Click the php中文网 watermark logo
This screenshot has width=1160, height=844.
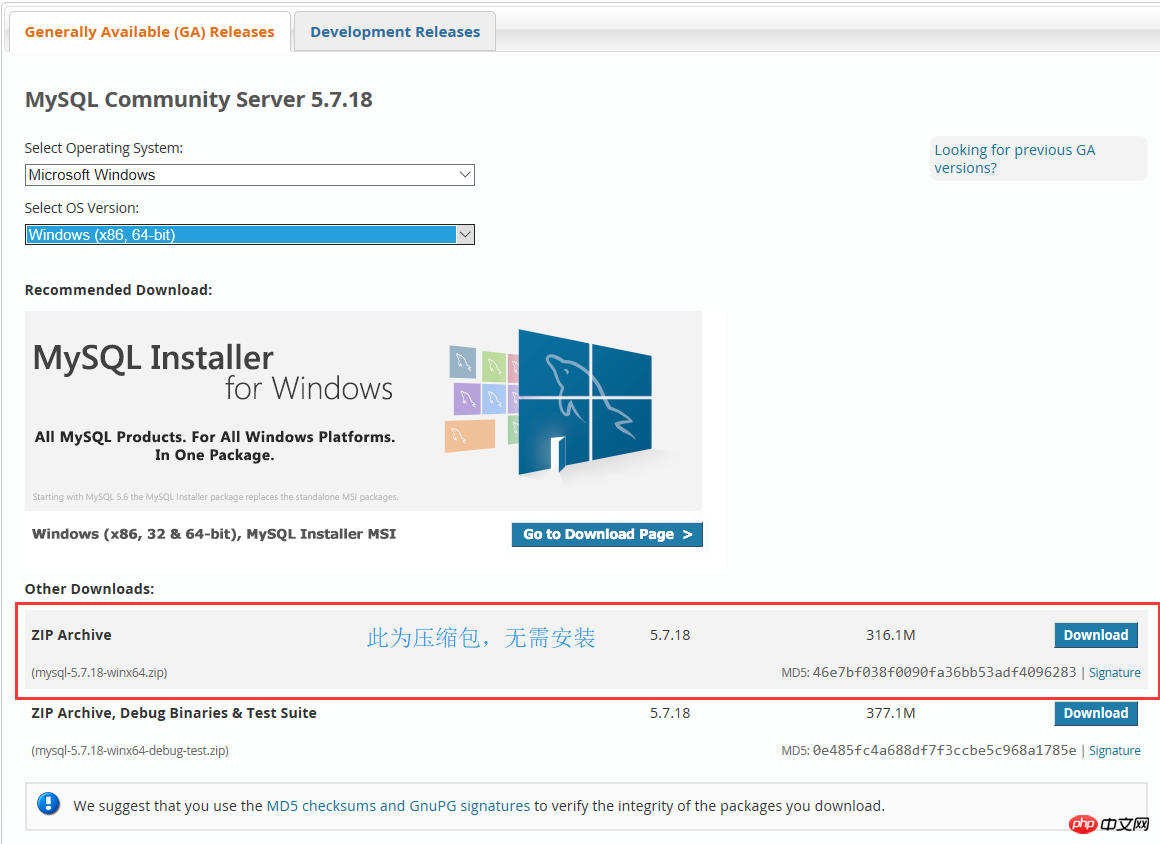pyautogui.click(x=1108, y=824)
